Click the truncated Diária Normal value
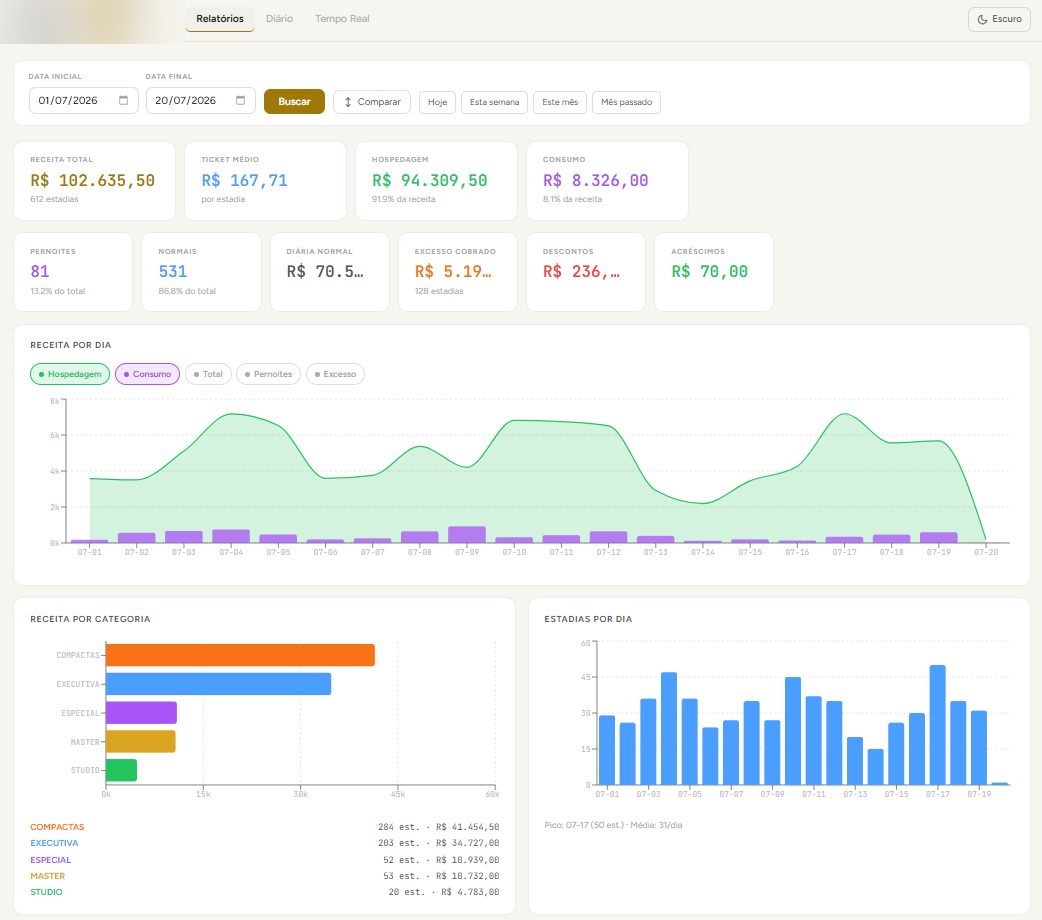The image size is (1042, 920). (325, 271)
